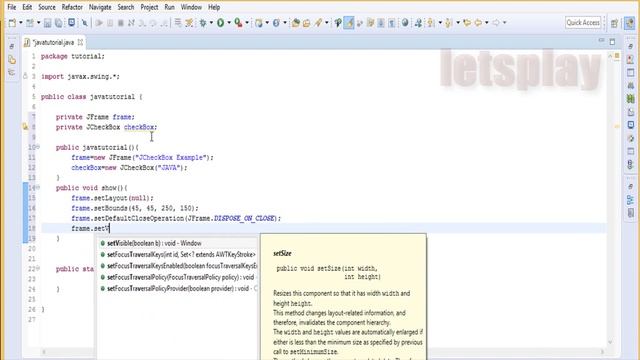The width and height of the screenshot is (640, 360).
Task: Click the Restore icon atop right sidebar
Action: (x=631, y=47)
